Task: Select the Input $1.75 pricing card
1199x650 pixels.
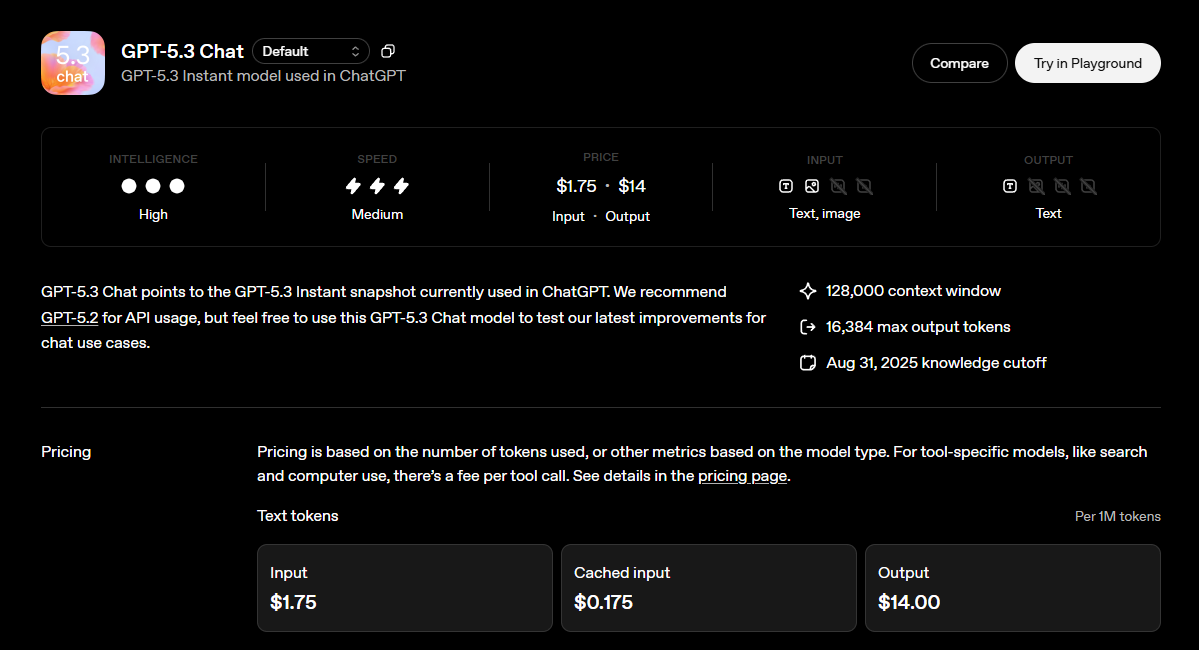Action: pyautogui.click(x=404, y=588)
